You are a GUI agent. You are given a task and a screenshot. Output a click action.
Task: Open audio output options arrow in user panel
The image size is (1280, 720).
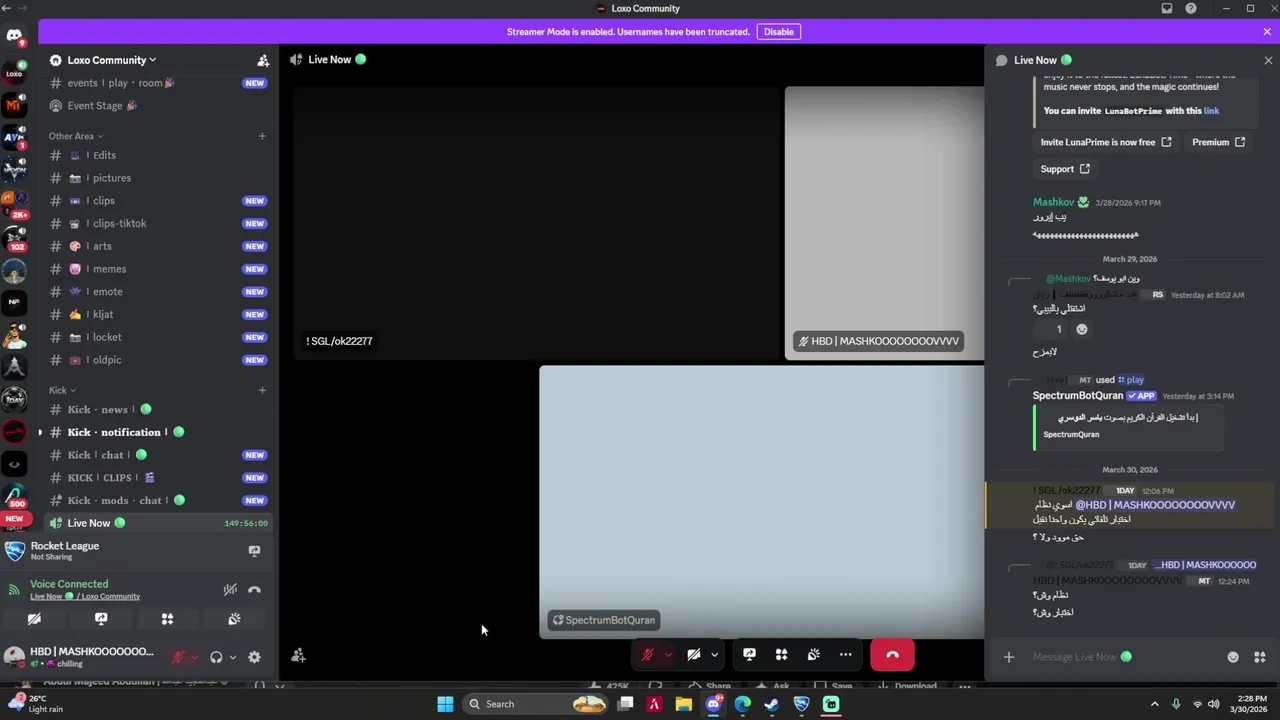232,657
